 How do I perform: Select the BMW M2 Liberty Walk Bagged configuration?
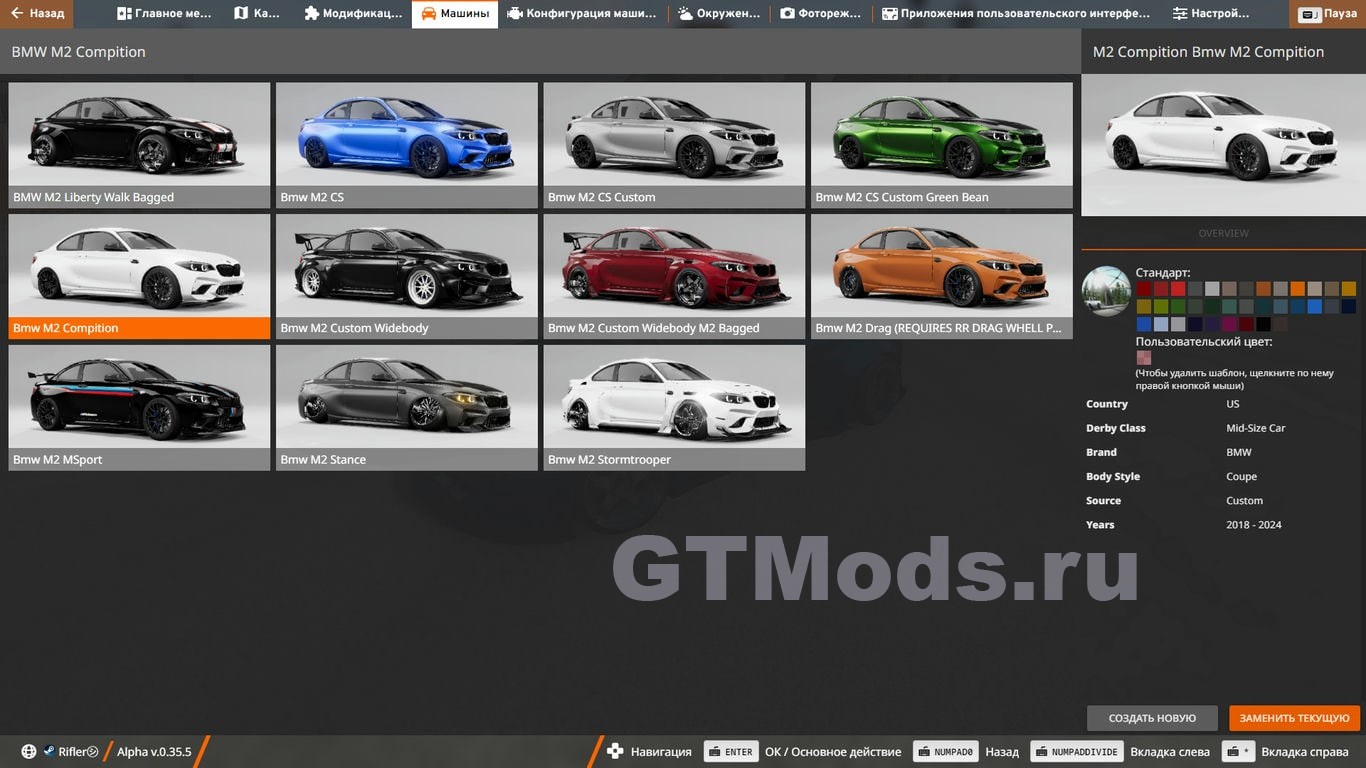tap(139, 145)
